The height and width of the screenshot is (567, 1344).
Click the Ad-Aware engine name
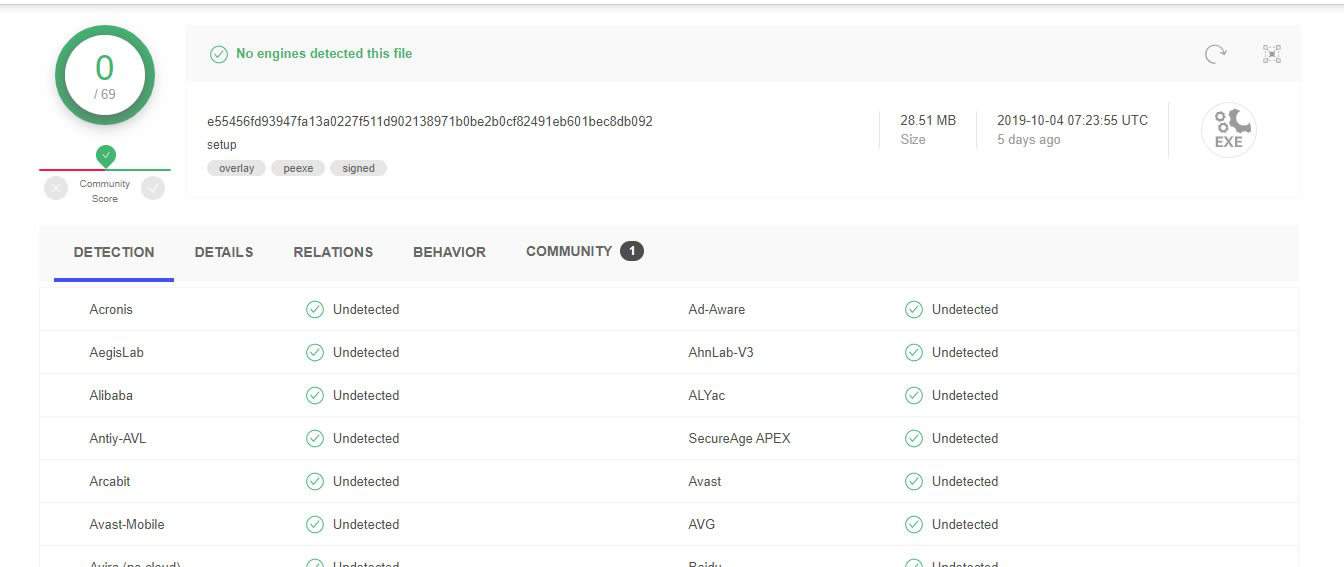717,309
